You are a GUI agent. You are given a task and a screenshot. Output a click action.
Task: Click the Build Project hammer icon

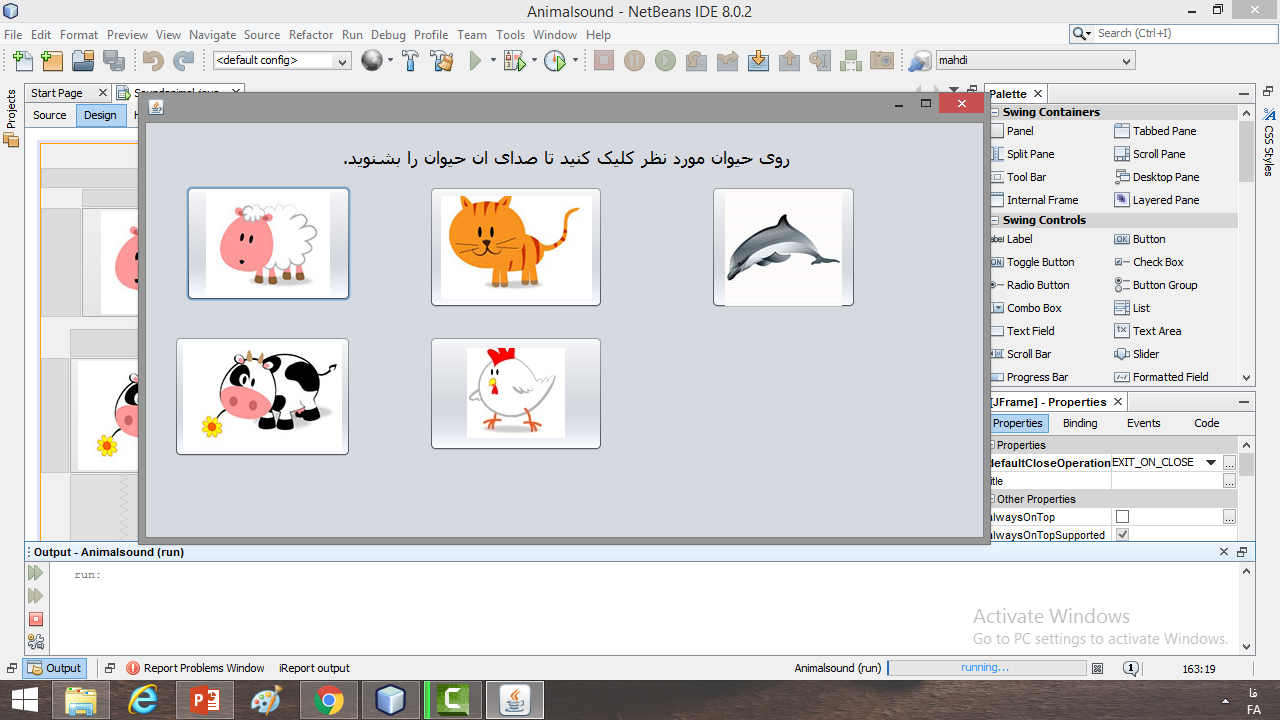click(x=410, y=61)
